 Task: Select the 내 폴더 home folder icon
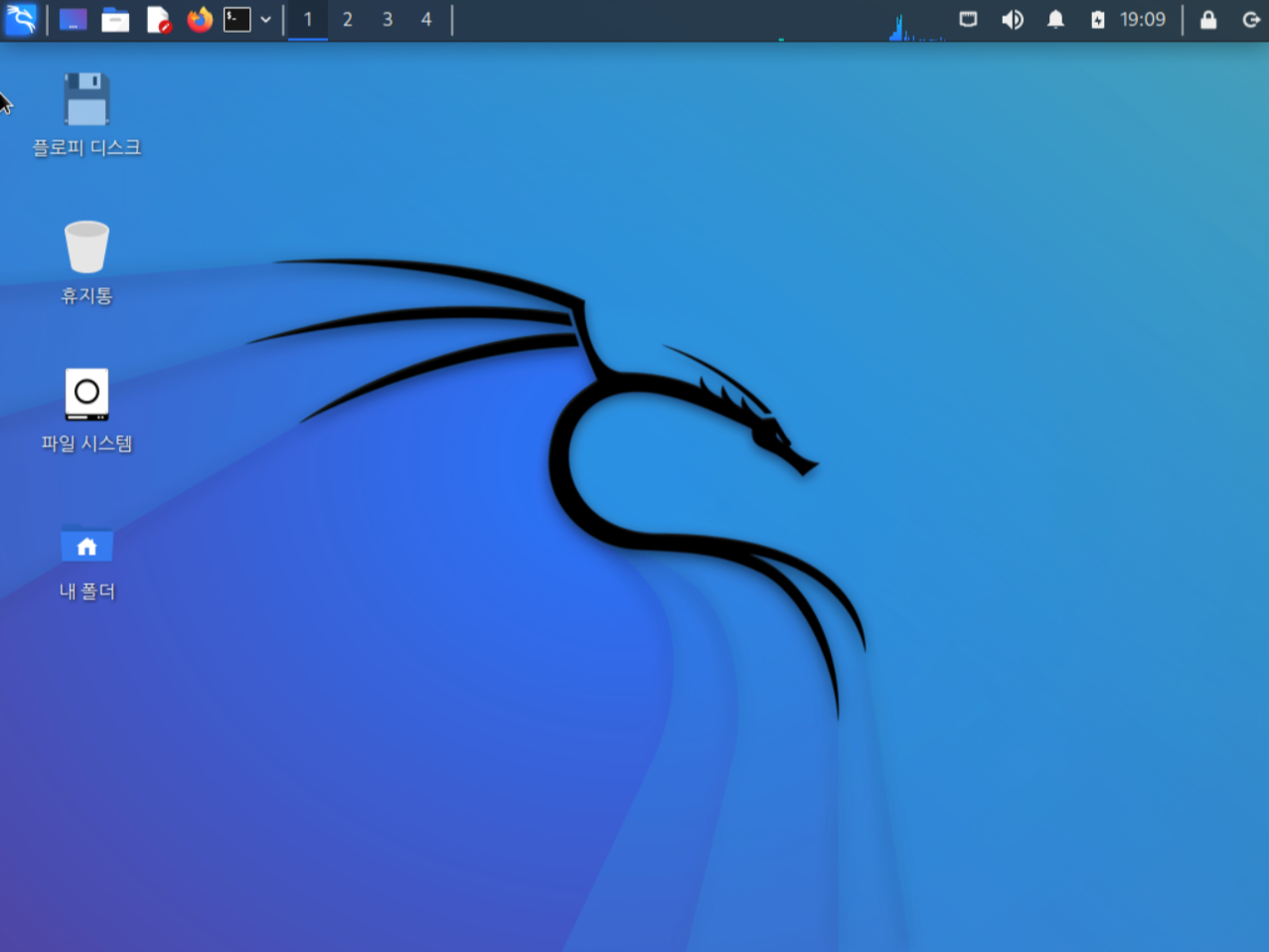[x=86, y=544]
